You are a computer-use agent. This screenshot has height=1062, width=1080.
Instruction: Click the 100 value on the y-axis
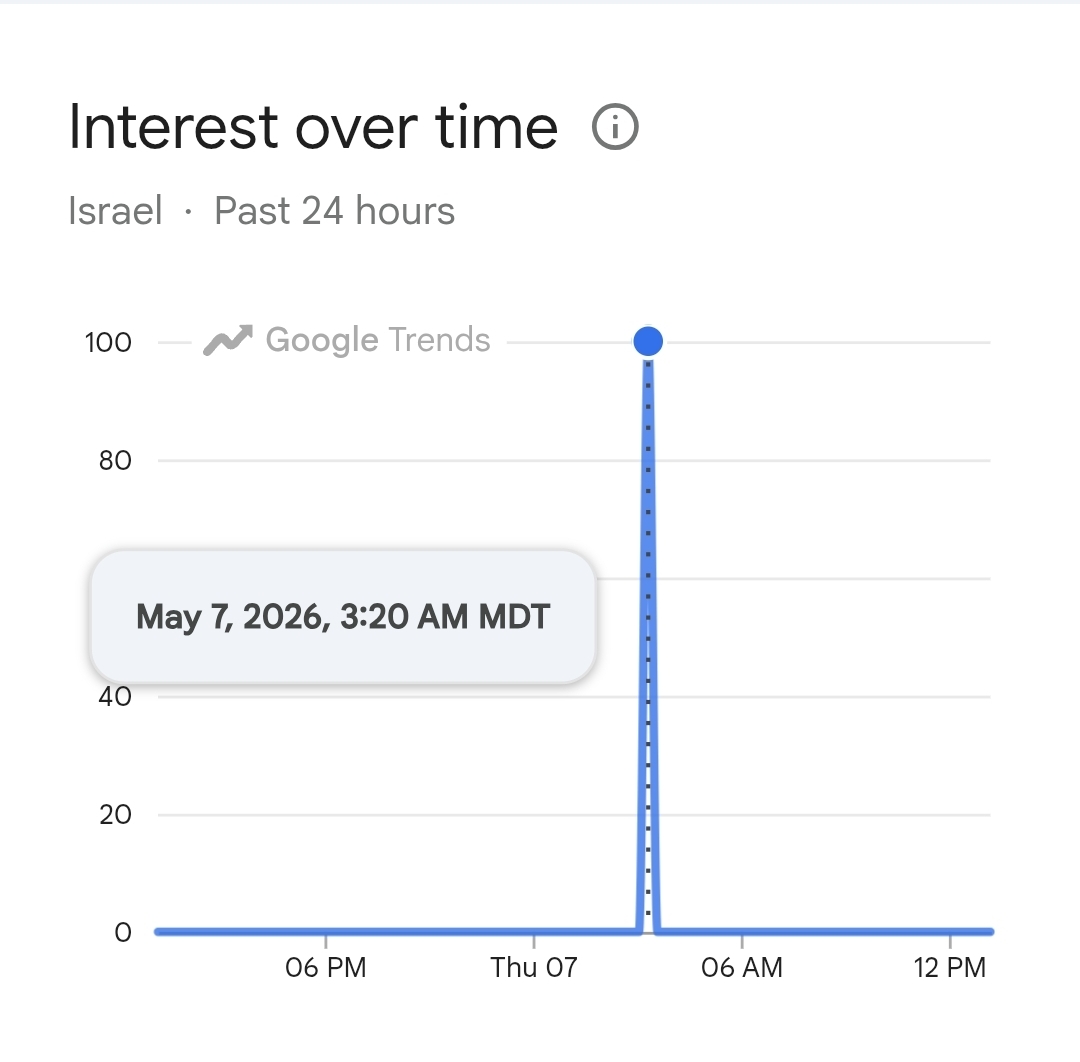click(x=108, y=342)
